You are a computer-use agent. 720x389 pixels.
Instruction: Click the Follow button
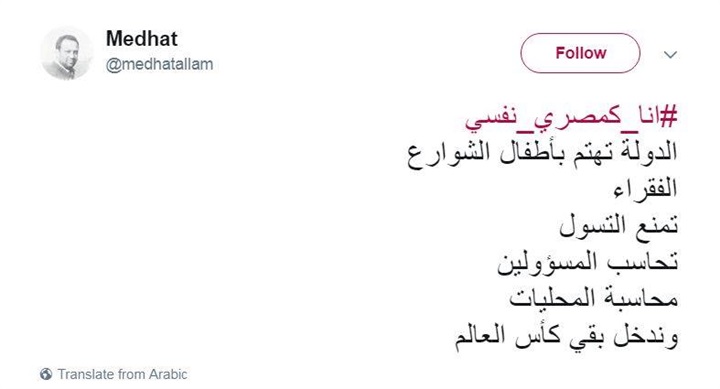pyautogui.click(x=580, y=53)
